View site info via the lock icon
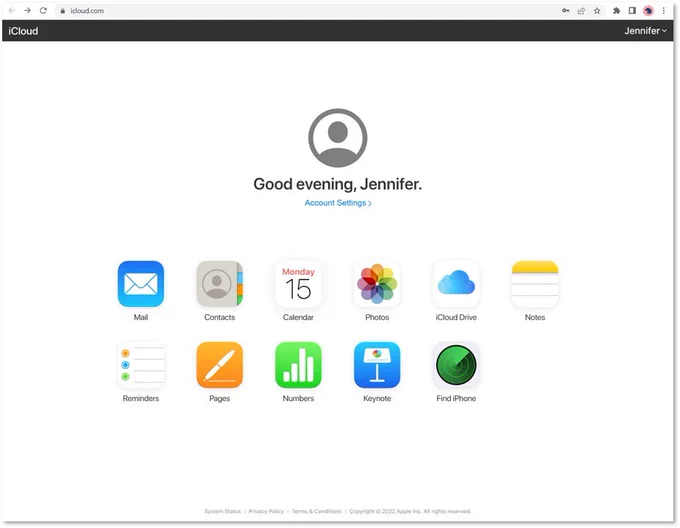The image size is (680, 528). click(62, 11)
